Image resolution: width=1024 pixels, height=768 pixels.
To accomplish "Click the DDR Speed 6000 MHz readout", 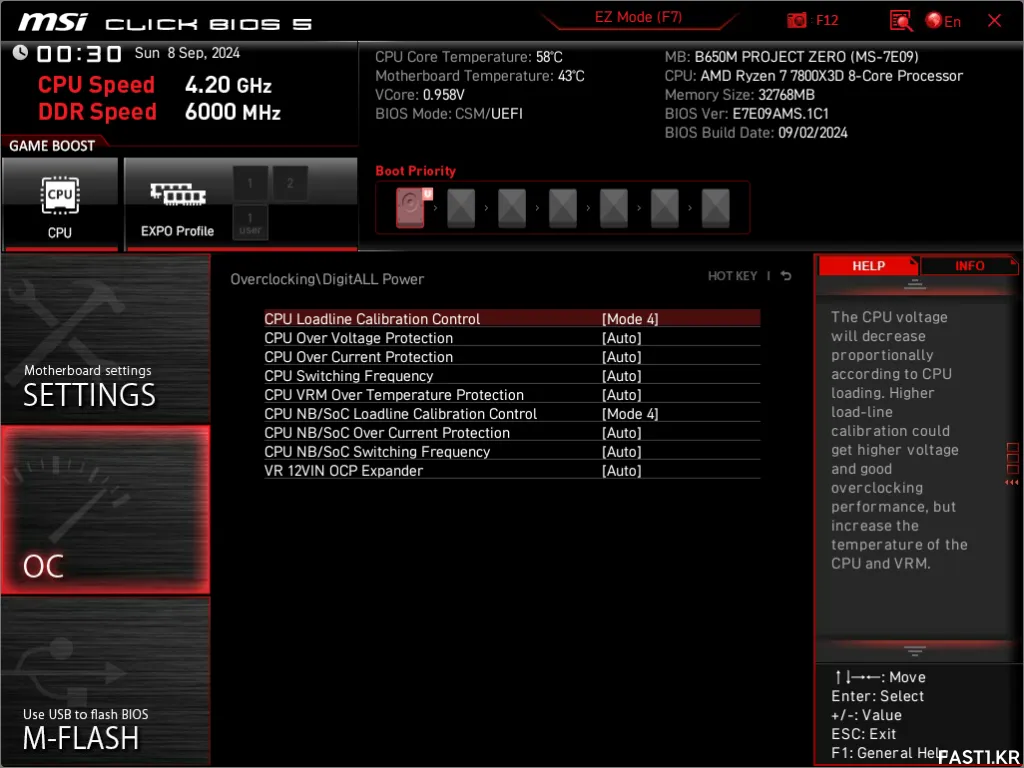I will [159, 112].
